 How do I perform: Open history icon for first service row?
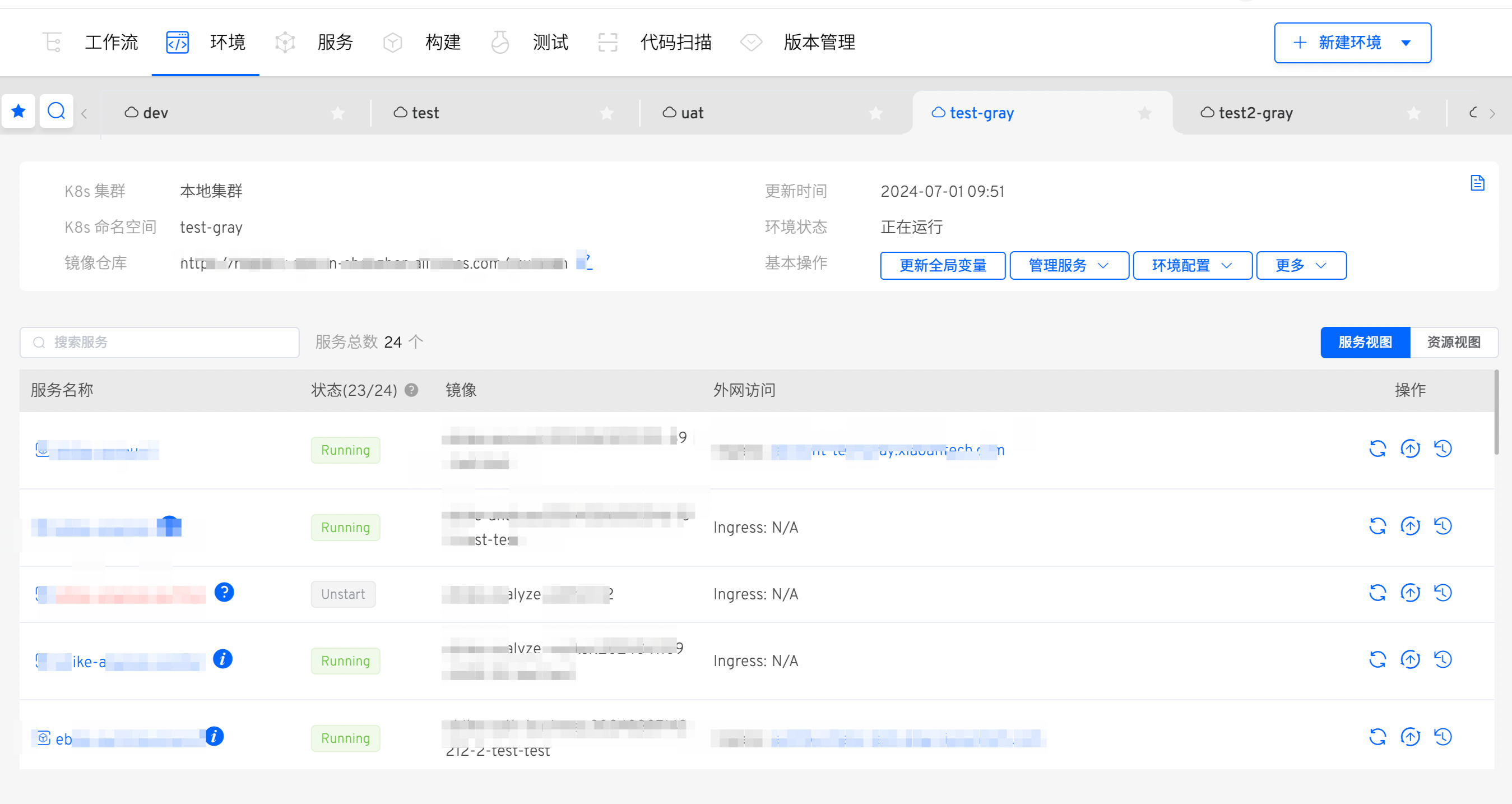pyautogui.click(x=1443, y=449)
